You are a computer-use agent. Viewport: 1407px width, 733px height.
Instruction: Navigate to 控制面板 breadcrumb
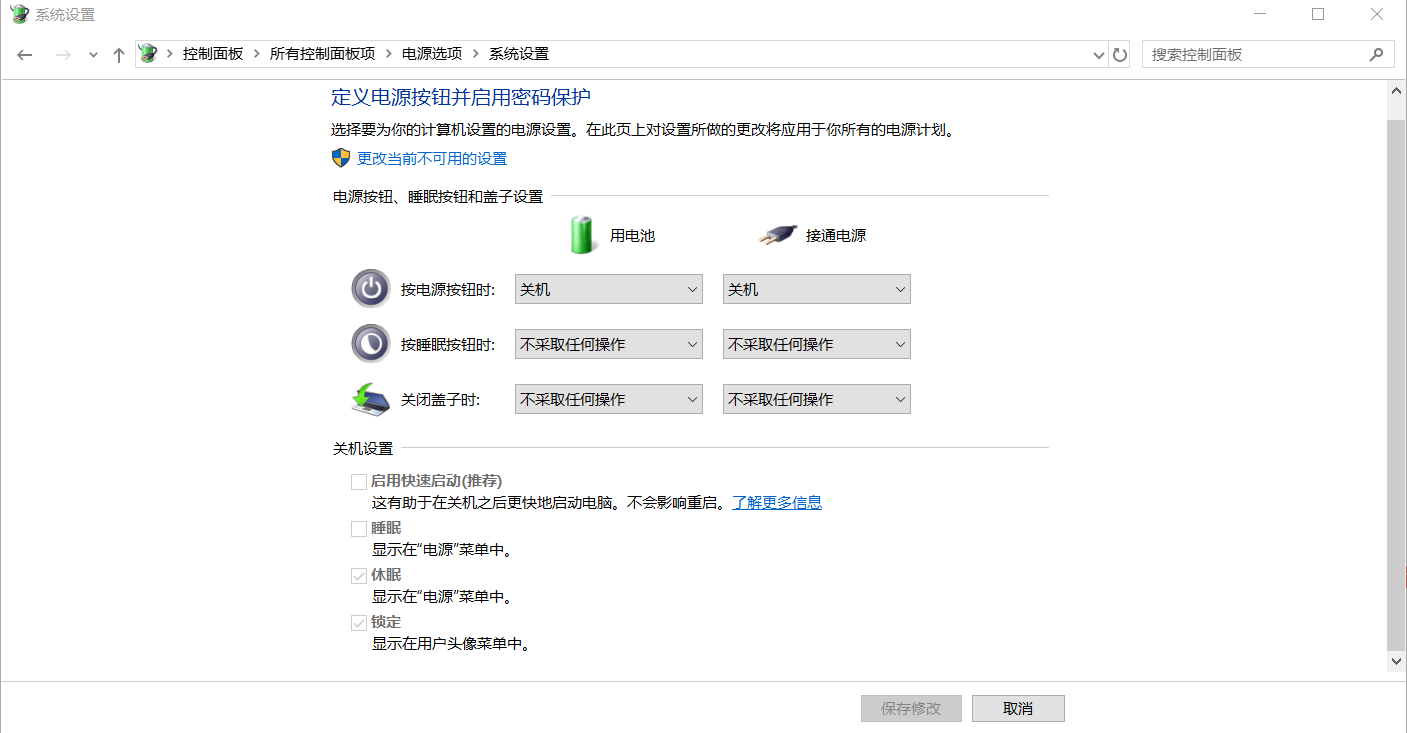pos(212,54)
